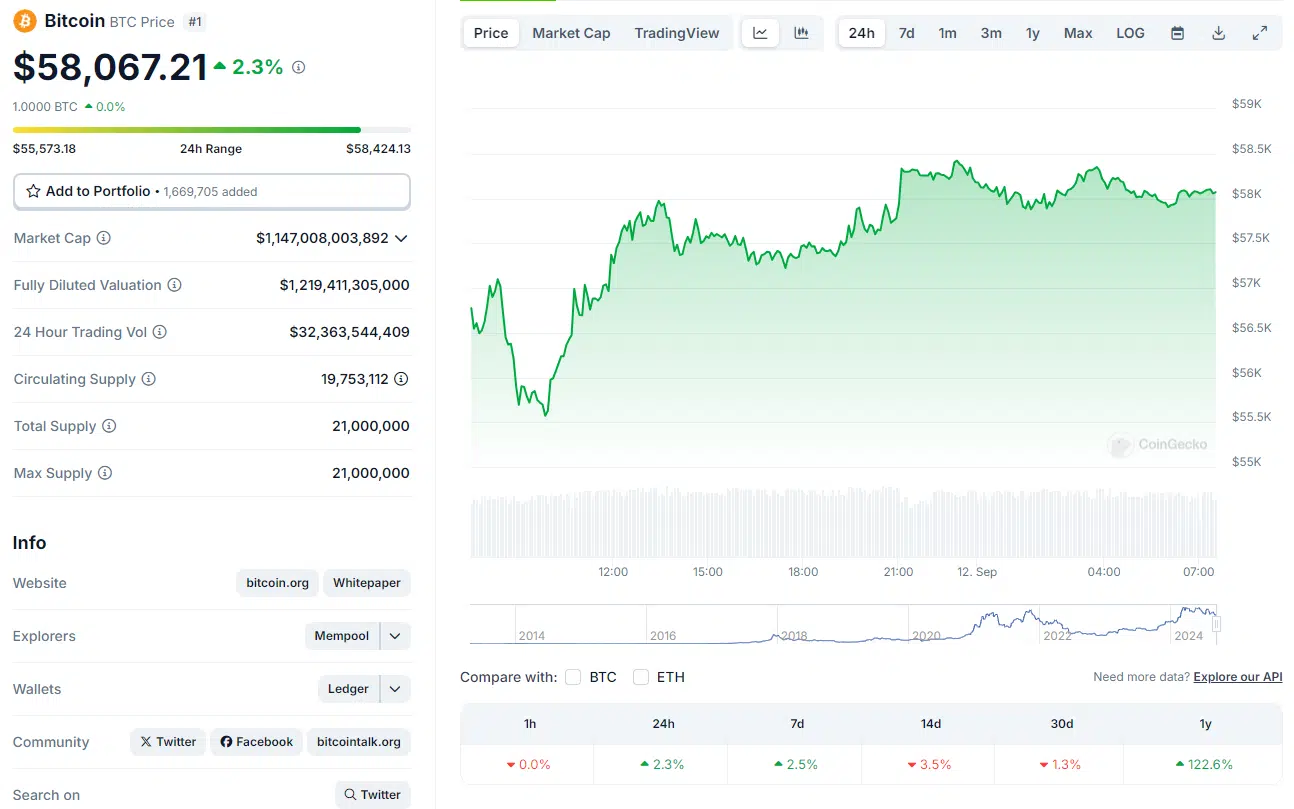Open Ledger wallet link
The height and width of the screenshot is (809, 1294).
(348, 689)
